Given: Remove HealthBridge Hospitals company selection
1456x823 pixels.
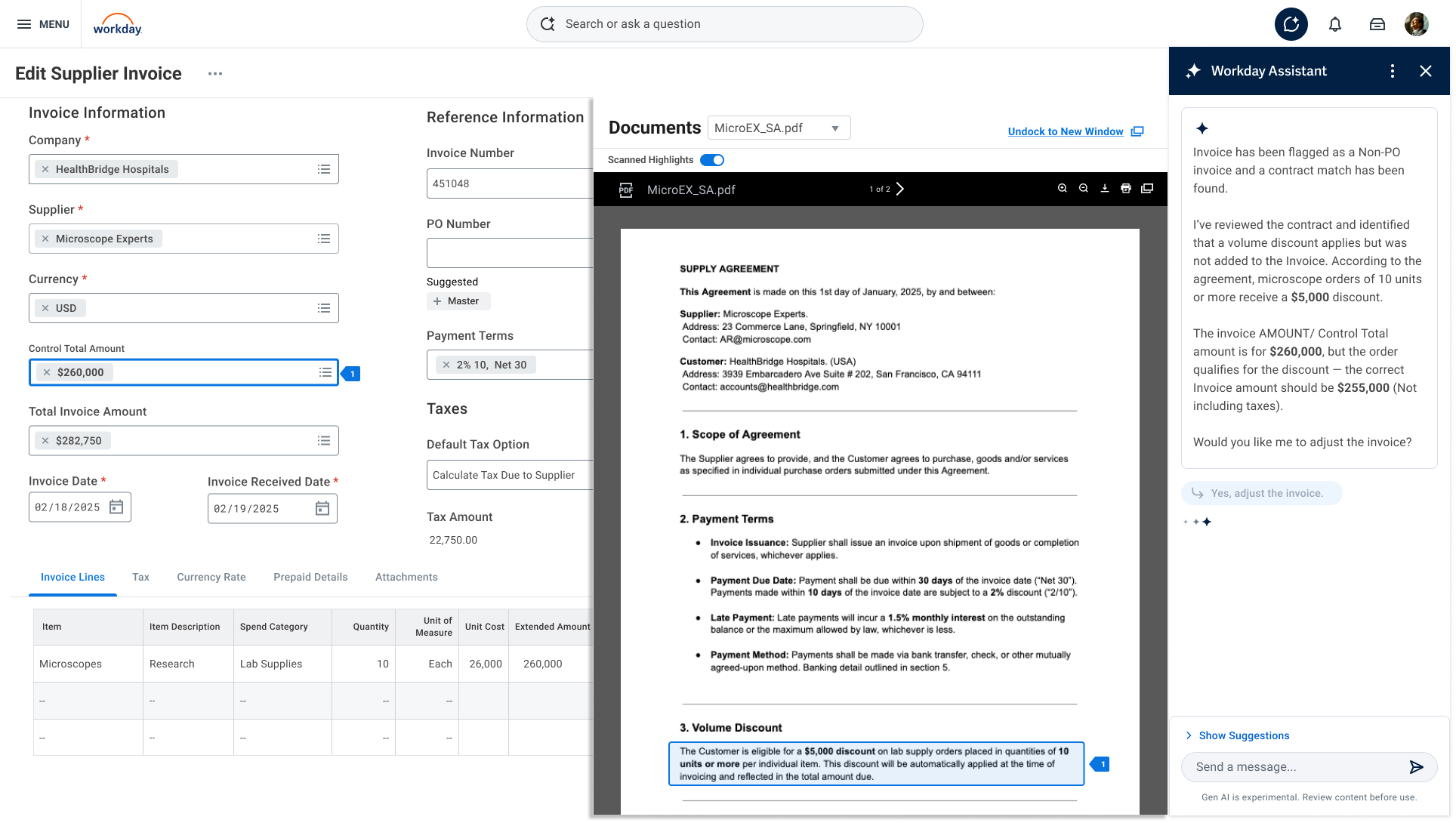Looking at the screenshot, I should click(45, 169).
